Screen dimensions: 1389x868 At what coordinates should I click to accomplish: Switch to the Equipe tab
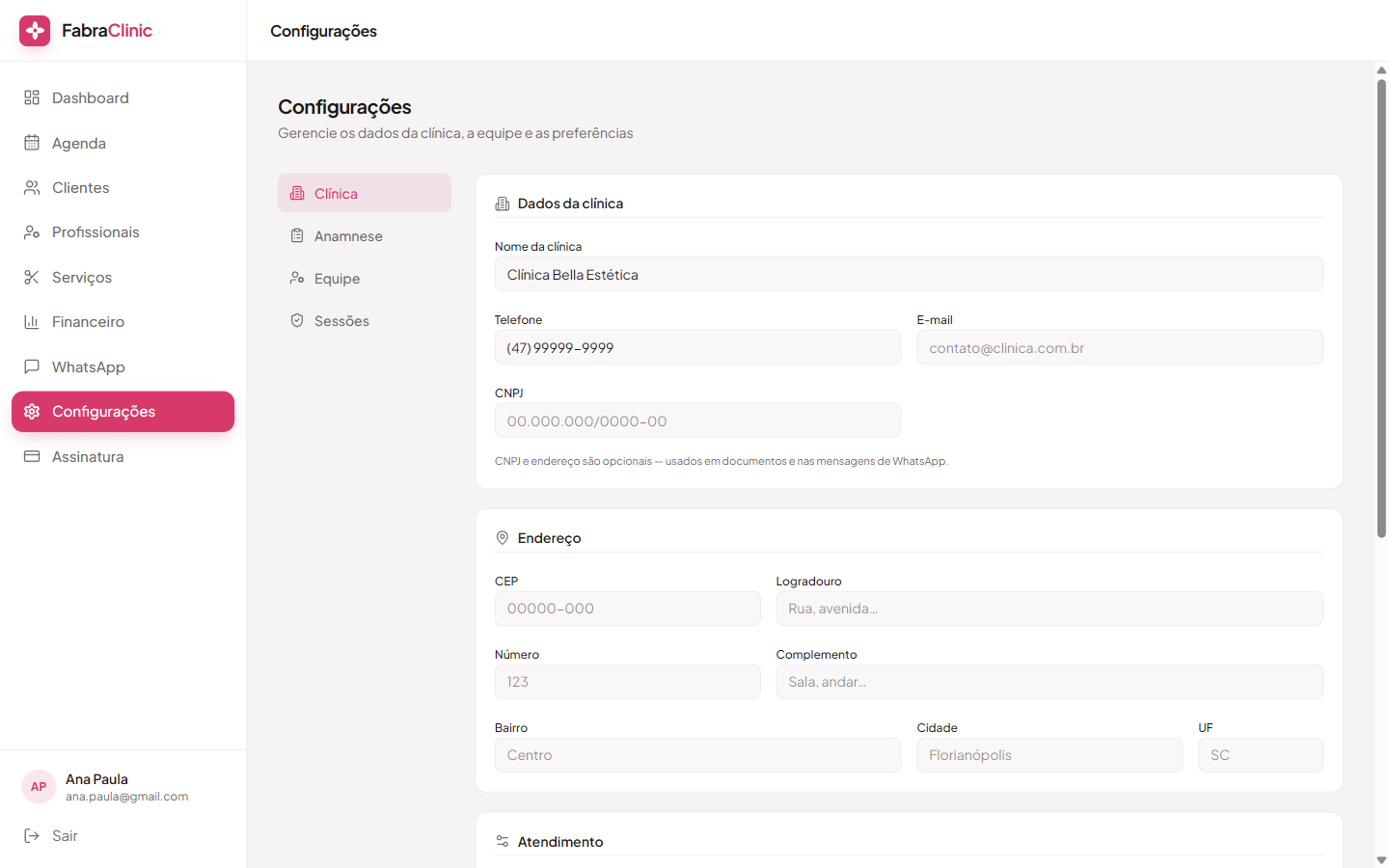click(365, 278)
